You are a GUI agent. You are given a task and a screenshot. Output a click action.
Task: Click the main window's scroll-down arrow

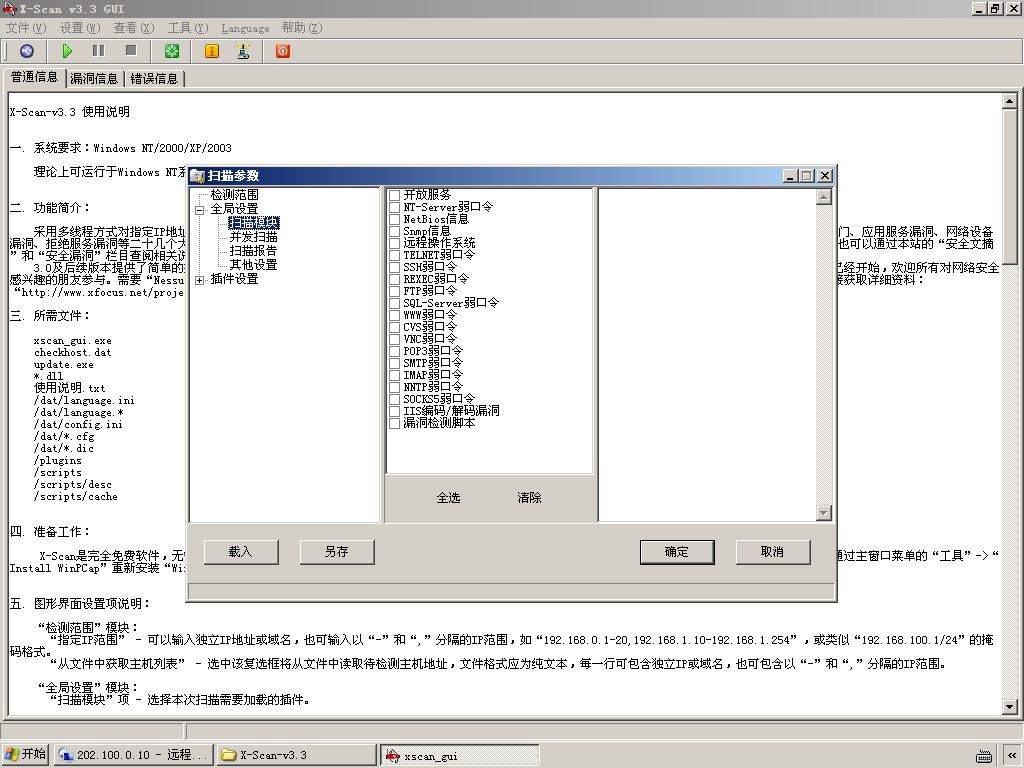pos(1010,707)
